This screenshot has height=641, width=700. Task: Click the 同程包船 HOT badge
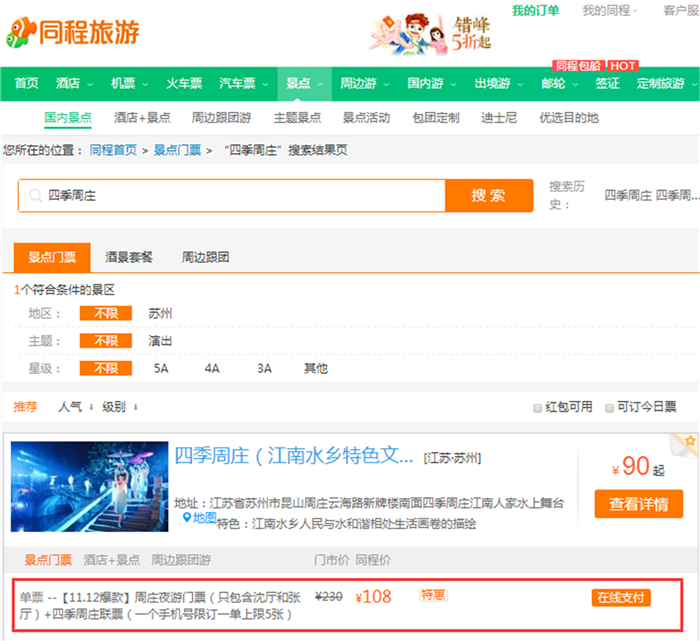click(595, 66)
